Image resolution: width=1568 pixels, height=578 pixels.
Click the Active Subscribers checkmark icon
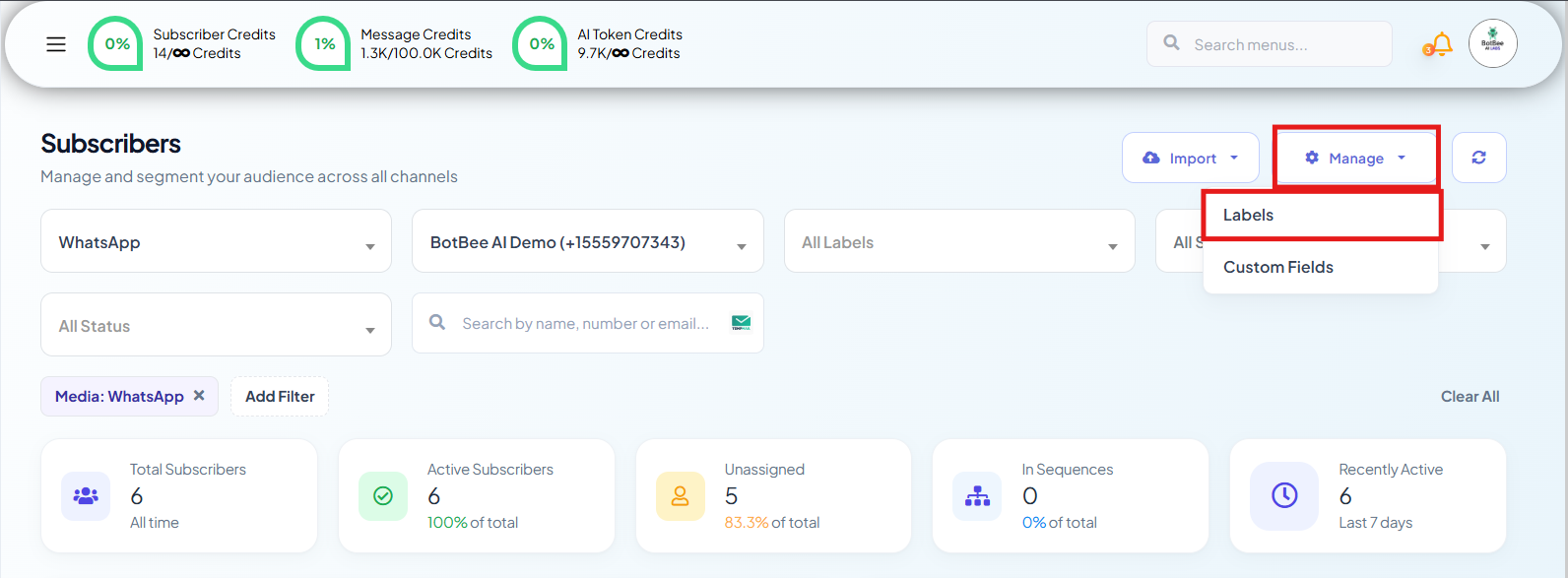[x=383, y=496]
